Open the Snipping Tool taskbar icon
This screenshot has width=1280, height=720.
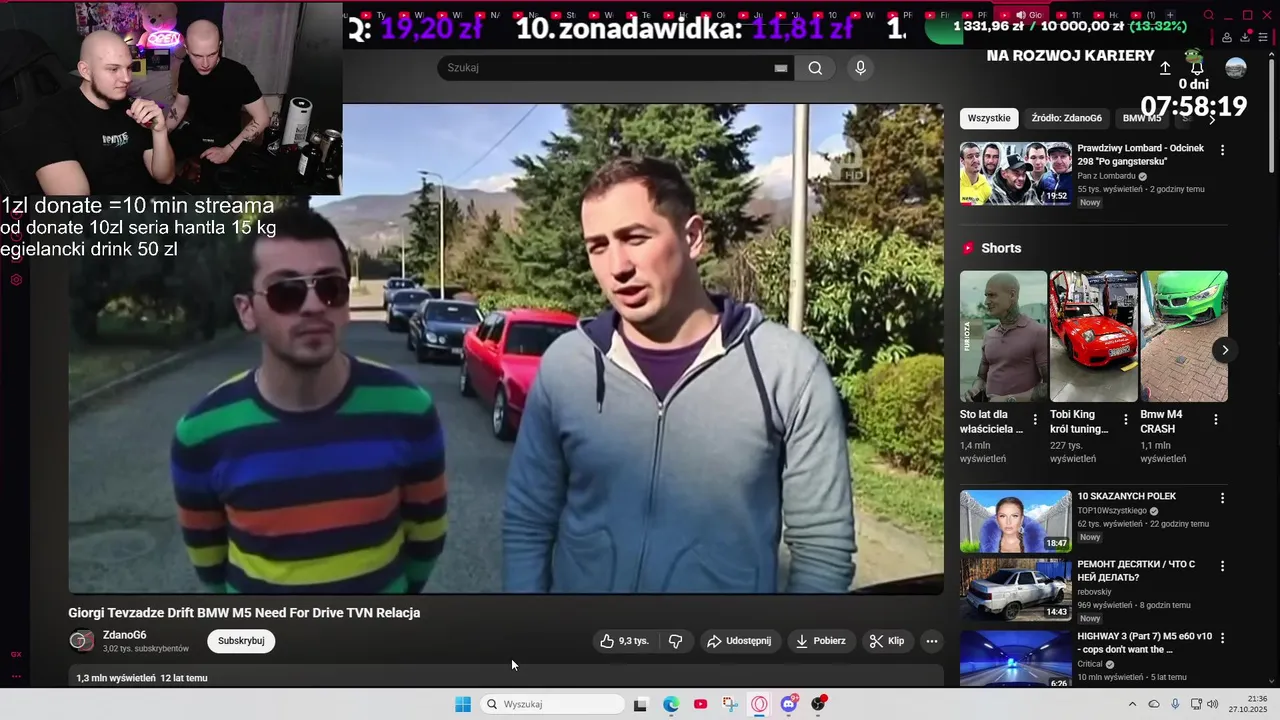730,704
